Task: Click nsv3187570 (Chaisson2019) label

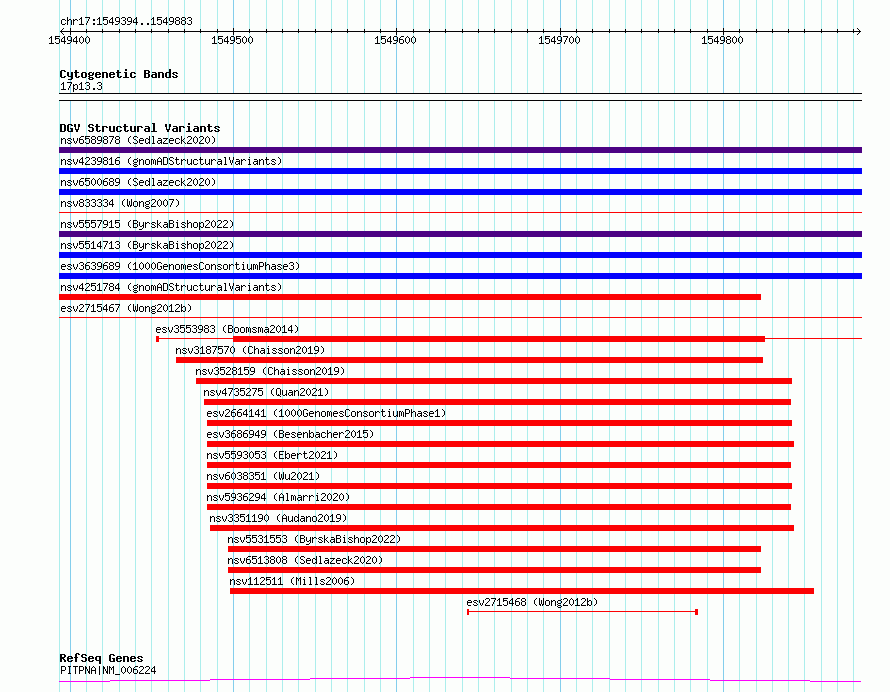Action: [x=250, y=350]
